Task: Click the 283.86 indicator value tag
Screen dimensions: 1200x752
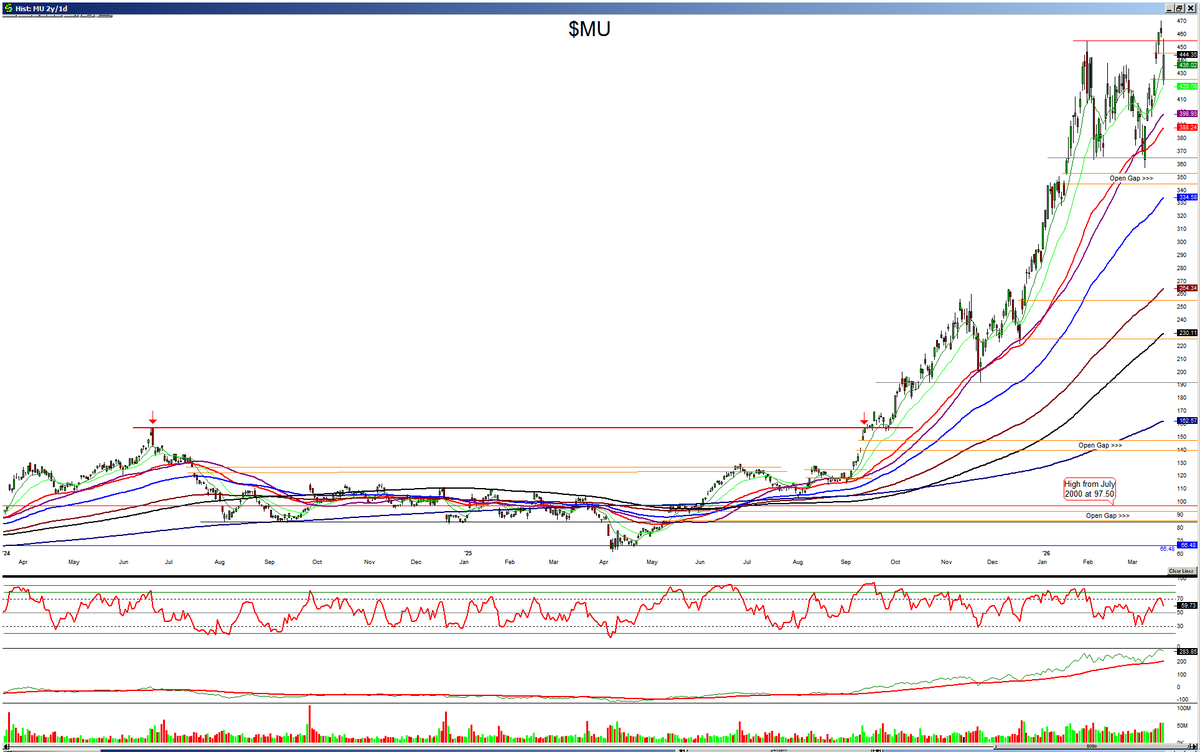Action: (x=1187, y=651)
